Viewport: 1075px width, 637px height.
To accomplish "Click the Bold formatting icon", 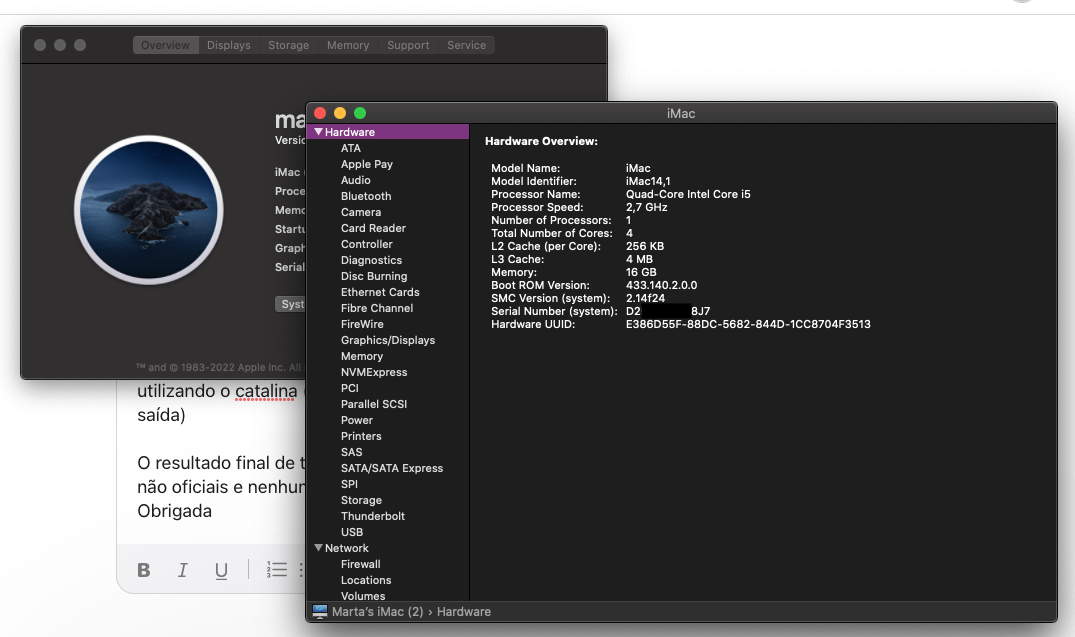I will coord(144,570).
